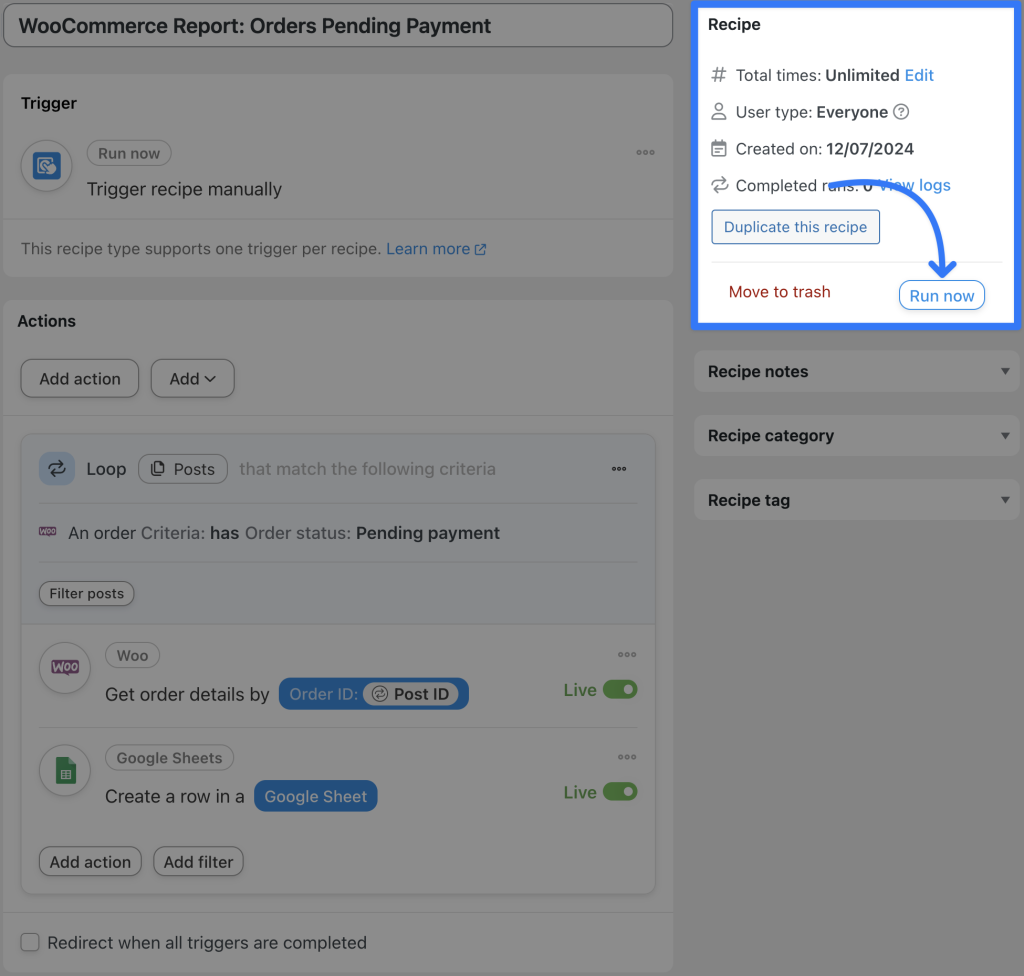Image resolution: width=1024 pixels, height=976 pixels.
Task: Disable Live status on the Get order details action
Action: (x=620, y=689)
